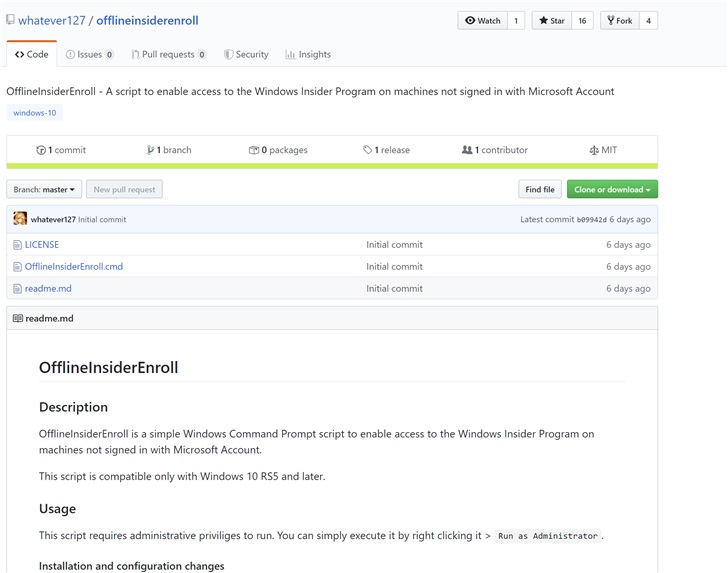Click the Issues tab exclamation icon
This screenshot has width=728, height=573.
coord(70,54)
